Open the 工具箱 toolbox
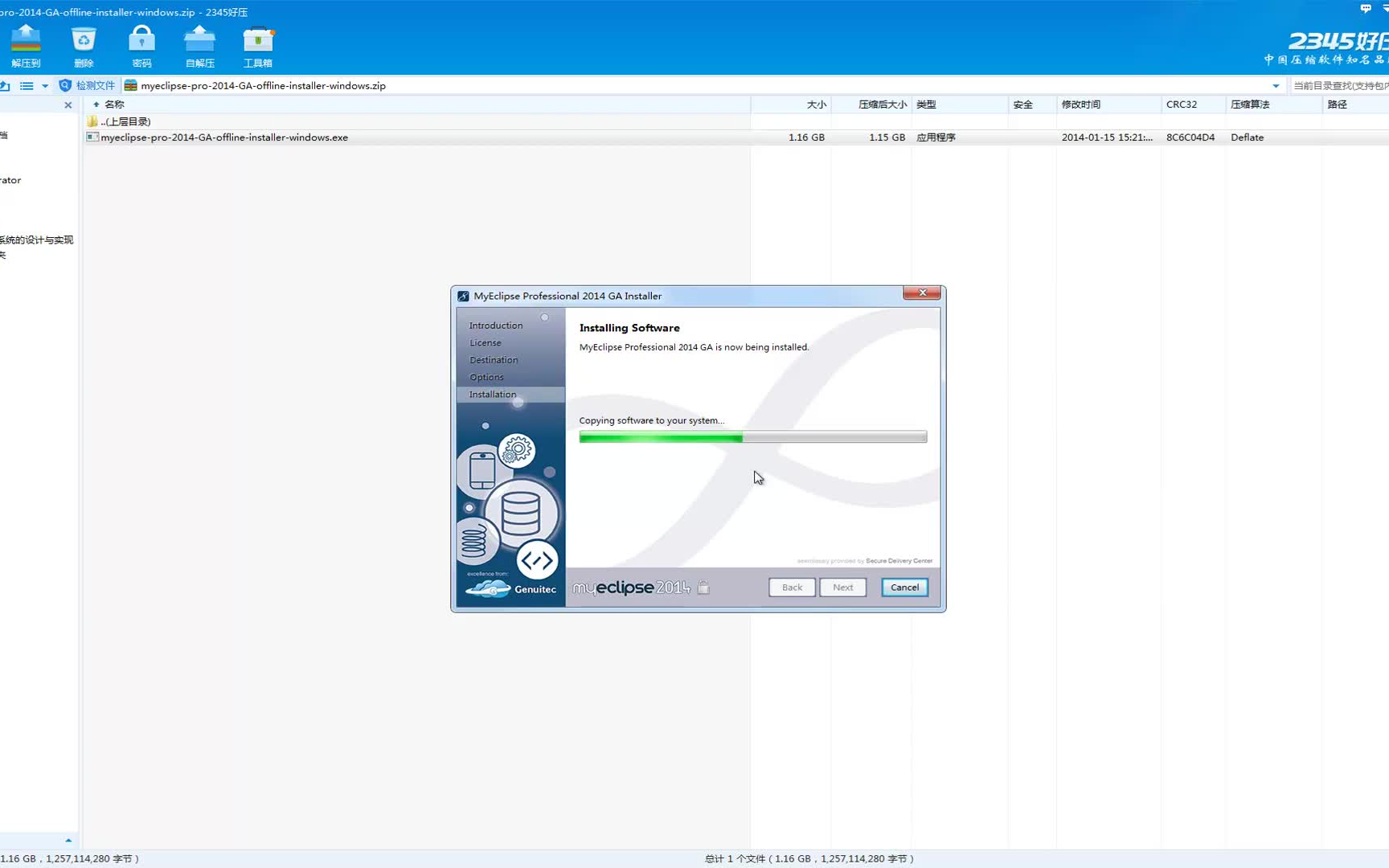The image size is (1389, 868). (258, 46)
